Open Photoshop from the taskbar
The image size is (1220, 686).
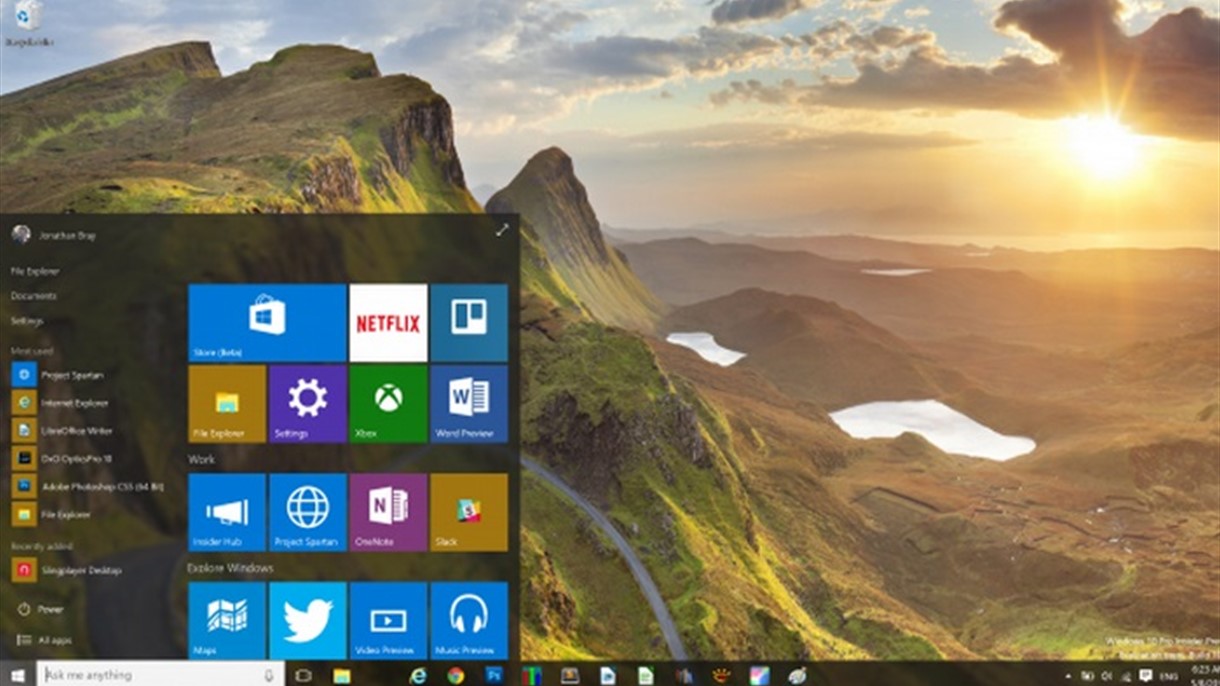pyautogui.click(x=494, y=675)
